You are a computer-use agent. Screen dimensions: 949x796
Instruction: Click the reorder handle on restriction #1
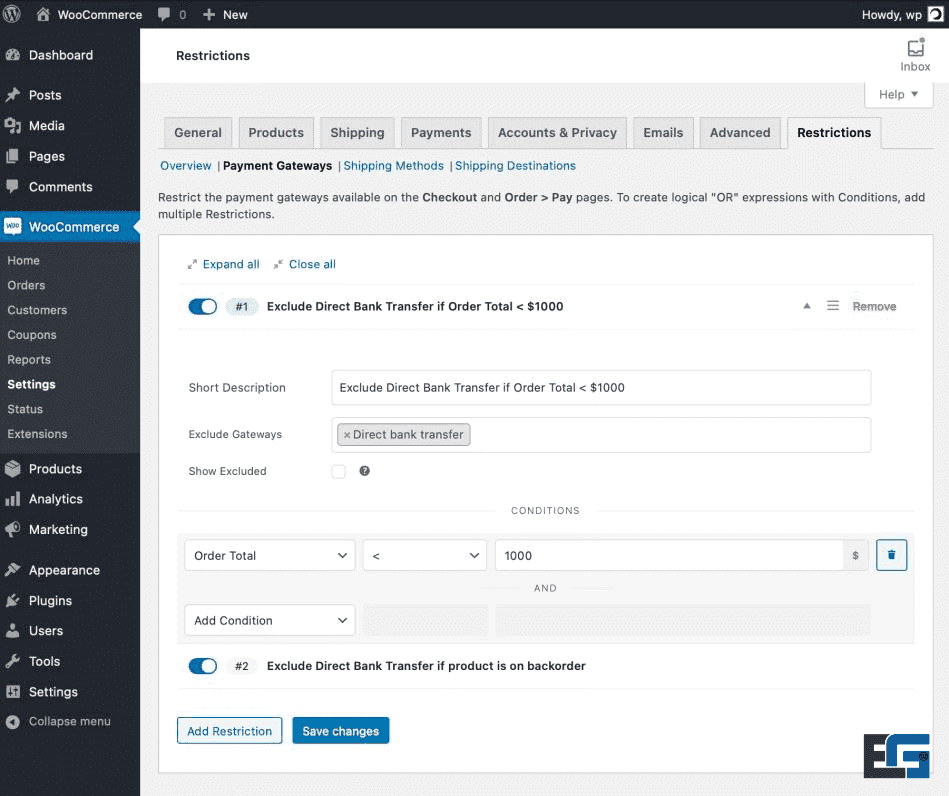click(833, 306)
